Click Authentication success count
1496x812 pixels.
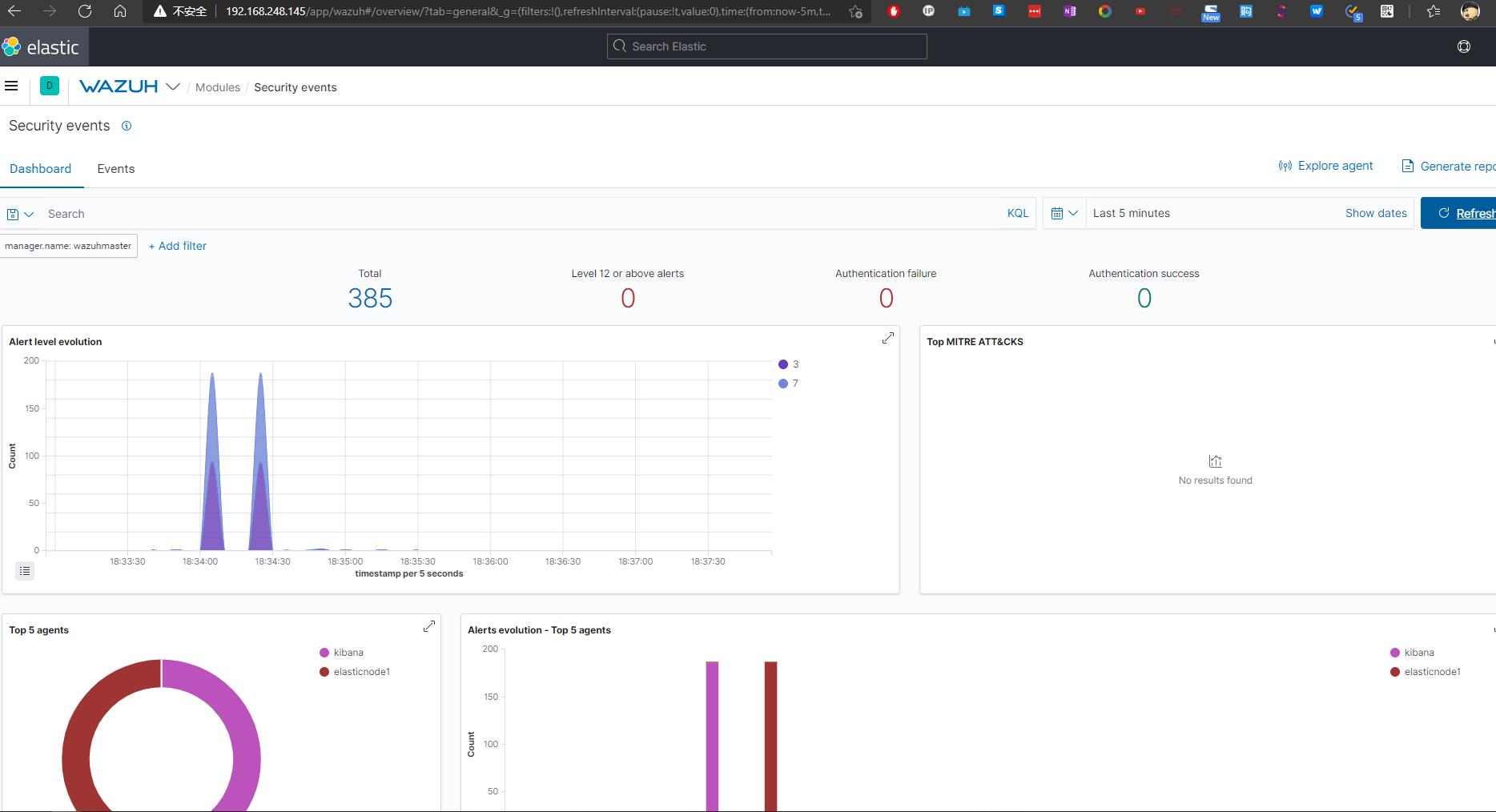1144,298
